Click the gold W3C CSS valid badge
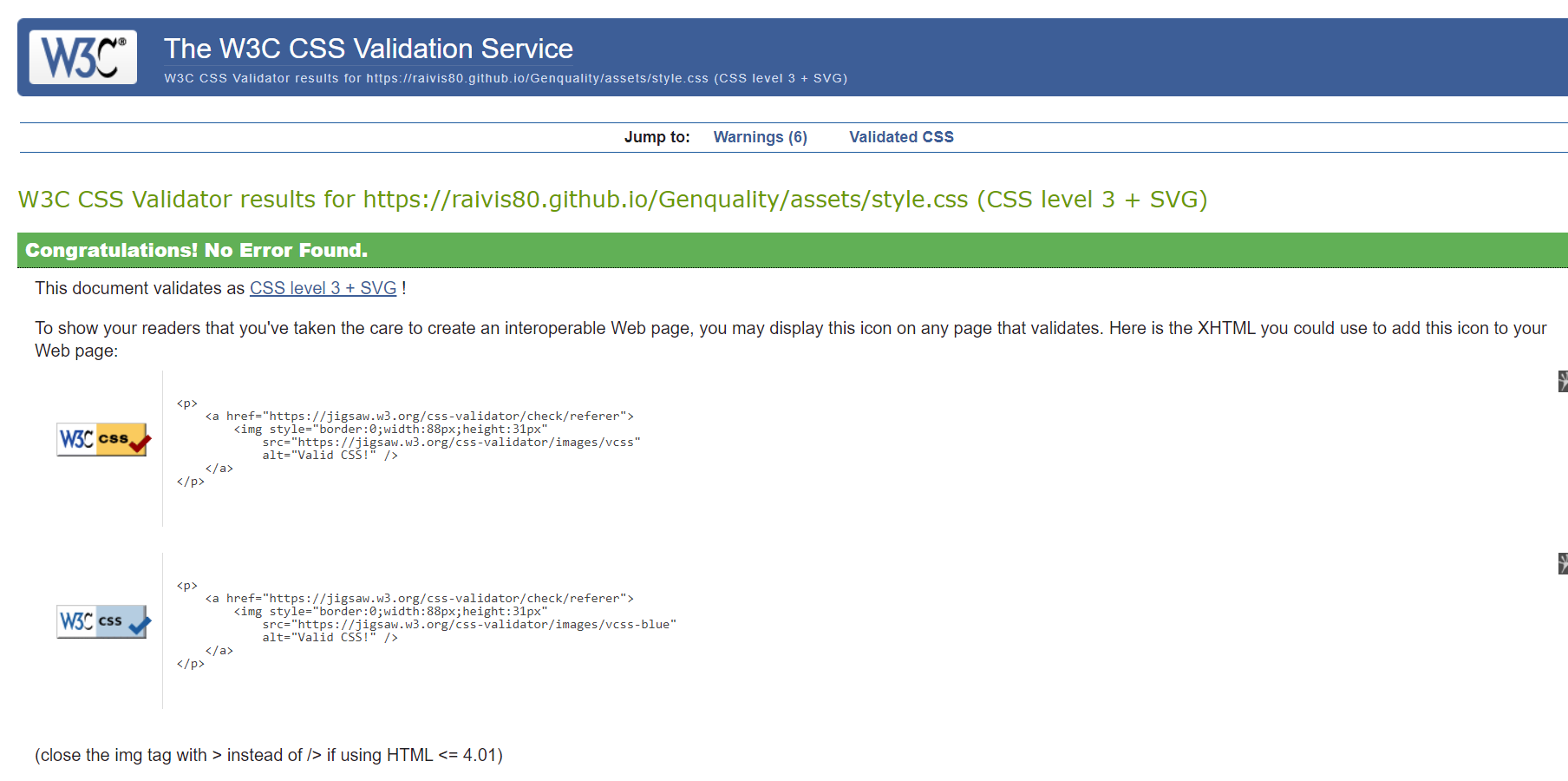The height and width of the screenshot is (781, 1568). pos(103,440)
